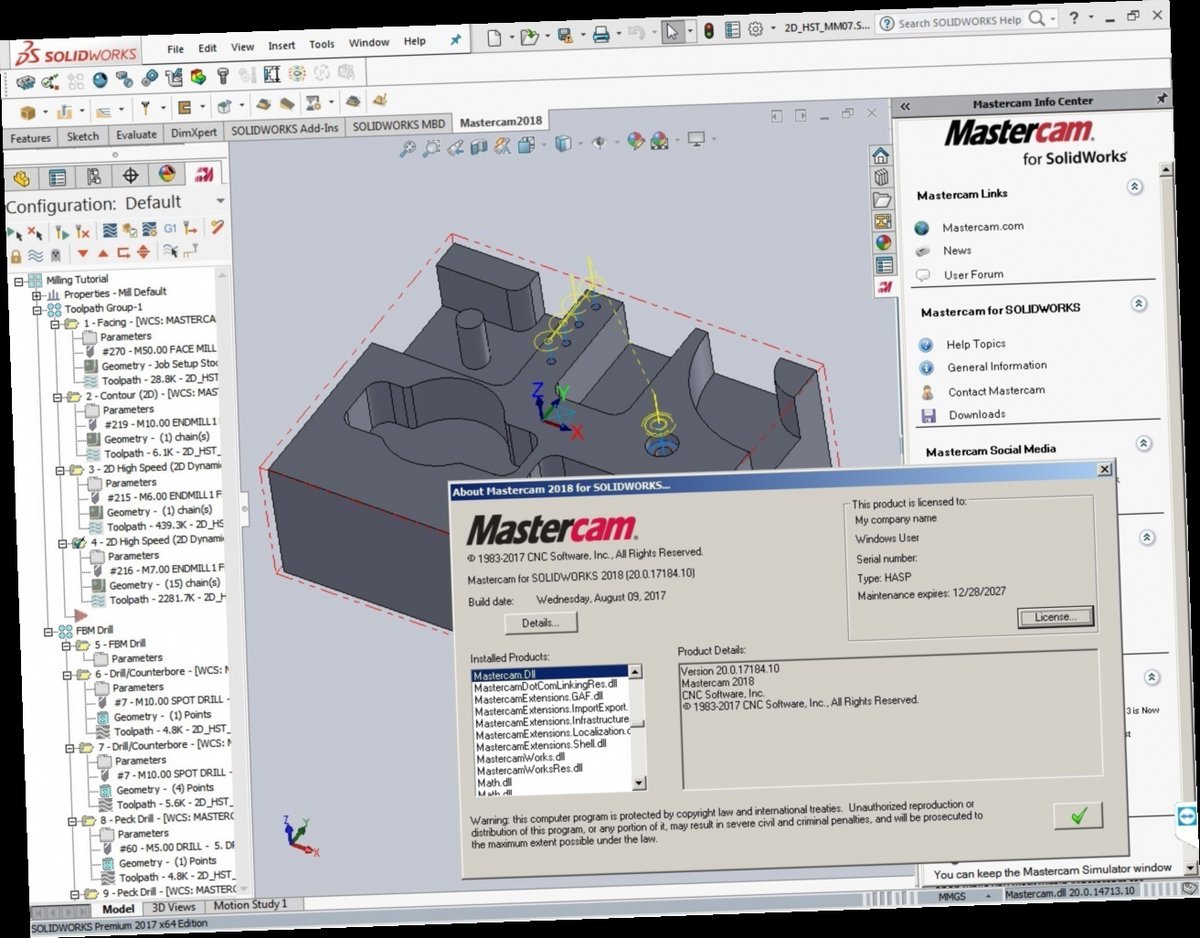The height and width of the screenshot is (938, 1200).
Task: Click the Print icon
Action: (x=601, y=35)
